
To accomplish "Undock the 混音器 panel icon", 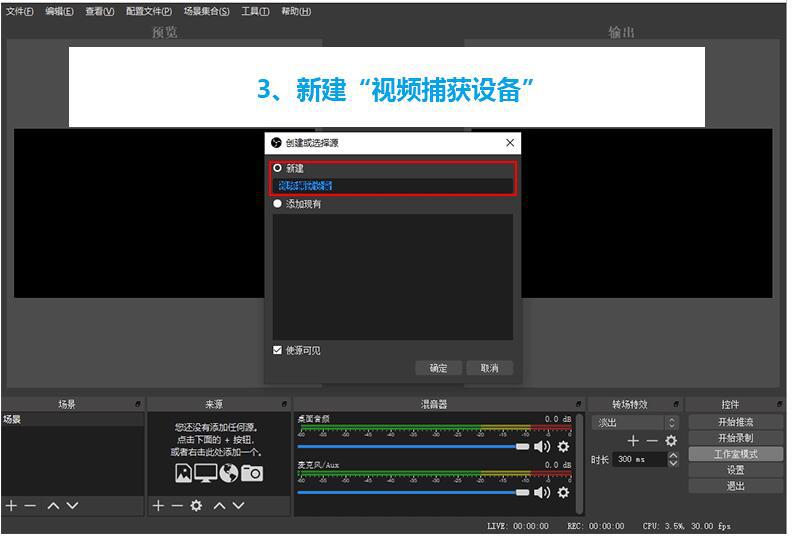I will tap(579, 404).
